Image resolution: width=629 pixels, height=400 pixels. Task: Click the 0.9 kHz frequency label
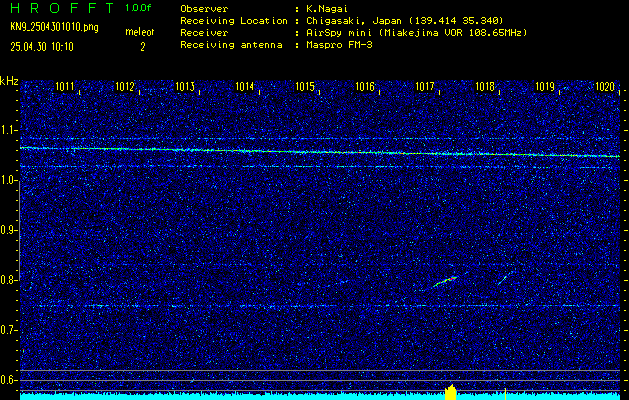(8, 230)
